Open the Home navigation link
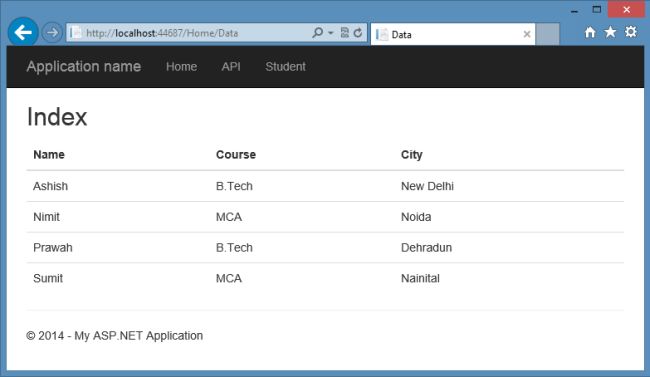650x377 pixels. (x=181, y=66)
